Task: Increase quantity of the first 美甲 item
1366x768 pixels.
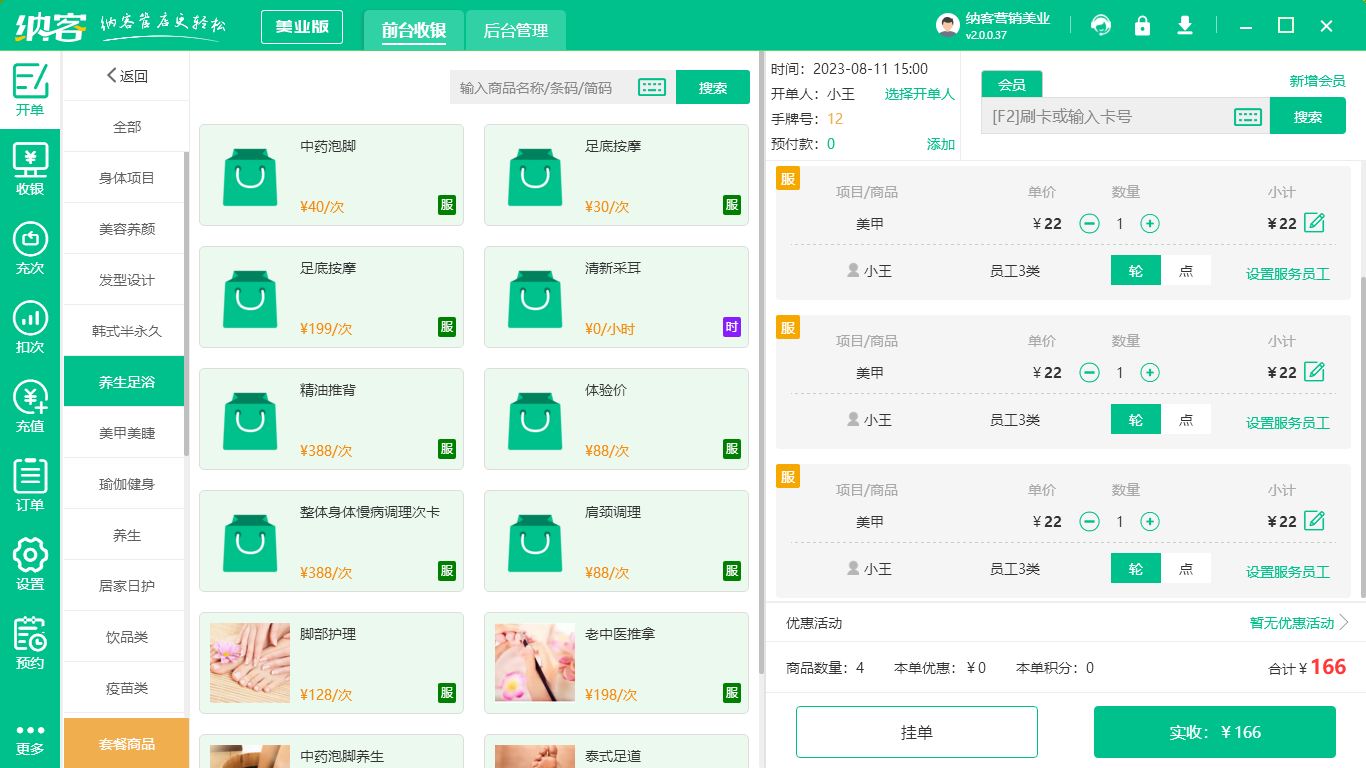Action: [x=1150, y=223]
